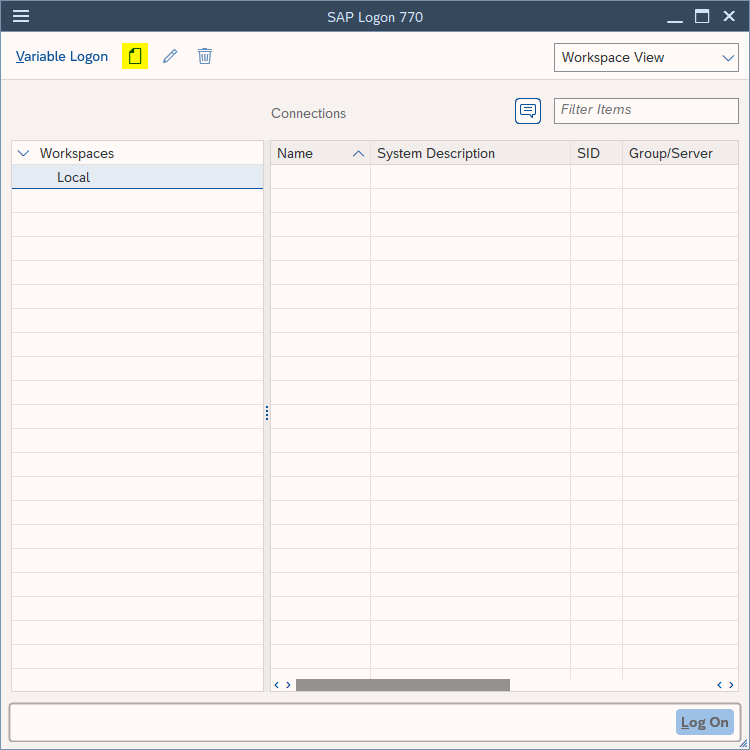
Task: Click the vertical splitter handle dots
Action: [x=267, y=413]
